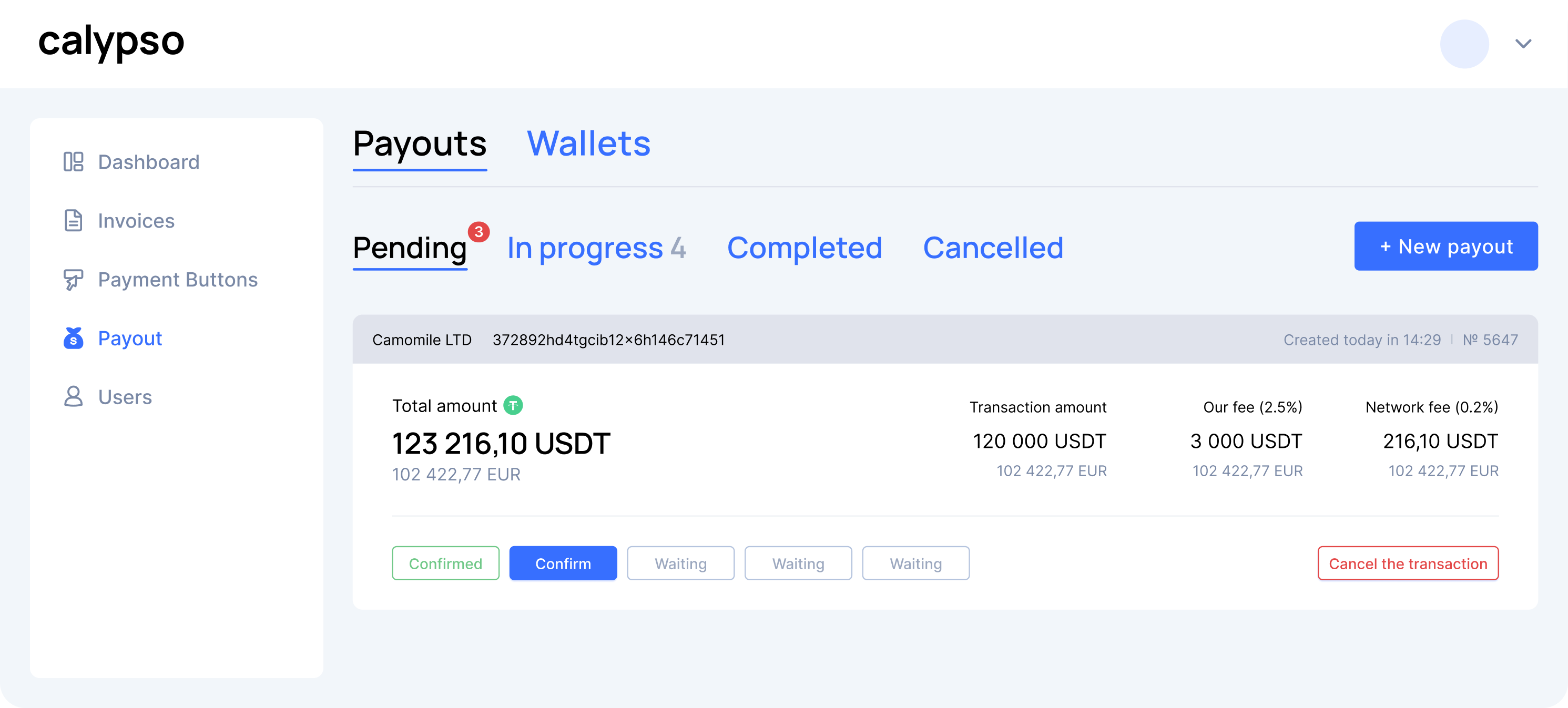Viewport: 1568px width, 708px height.
Task: Click the green Confirmed status button
Action: pyautogui.click(x=445, y=564)
